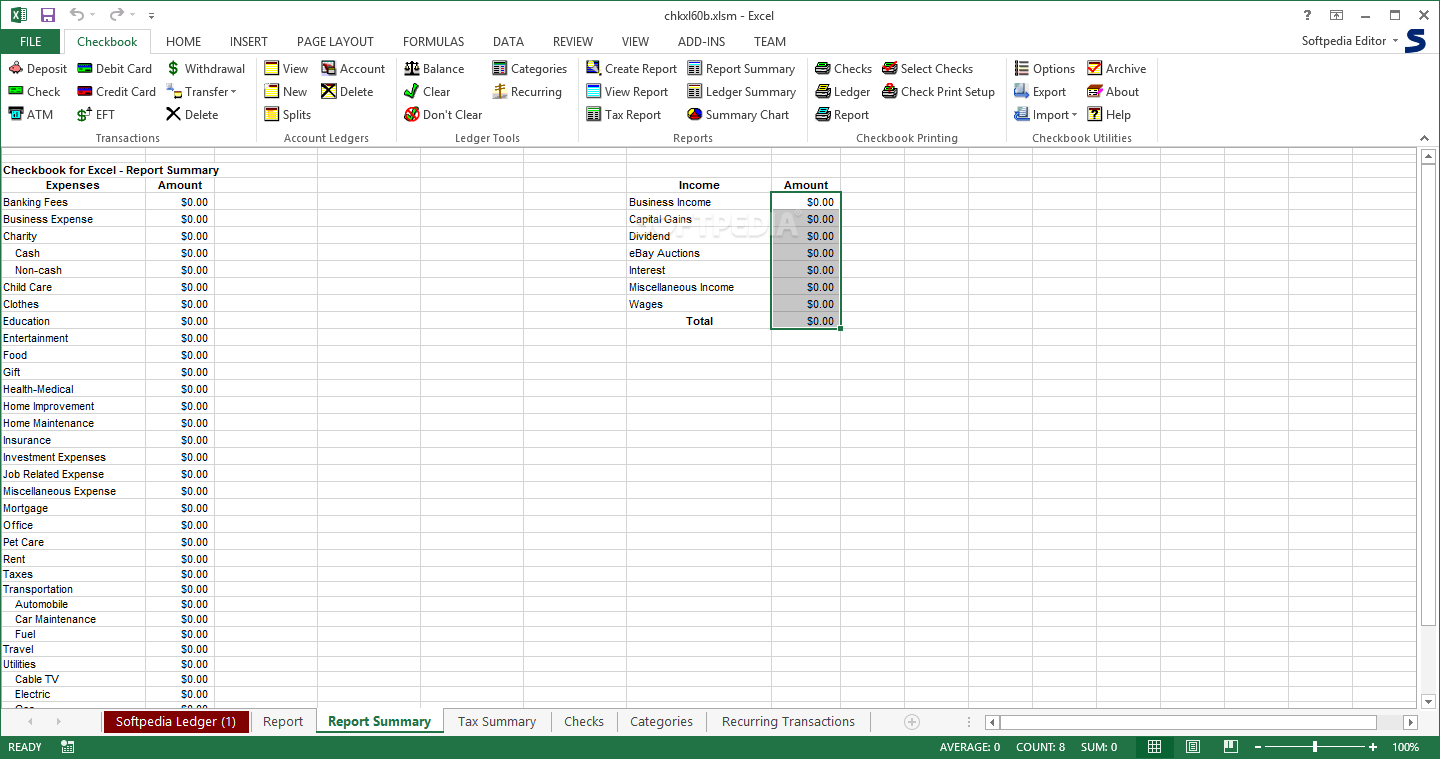Save the workbook from Quick Access
This screenshot has width=1440, height=759.
tap(48, 15)
